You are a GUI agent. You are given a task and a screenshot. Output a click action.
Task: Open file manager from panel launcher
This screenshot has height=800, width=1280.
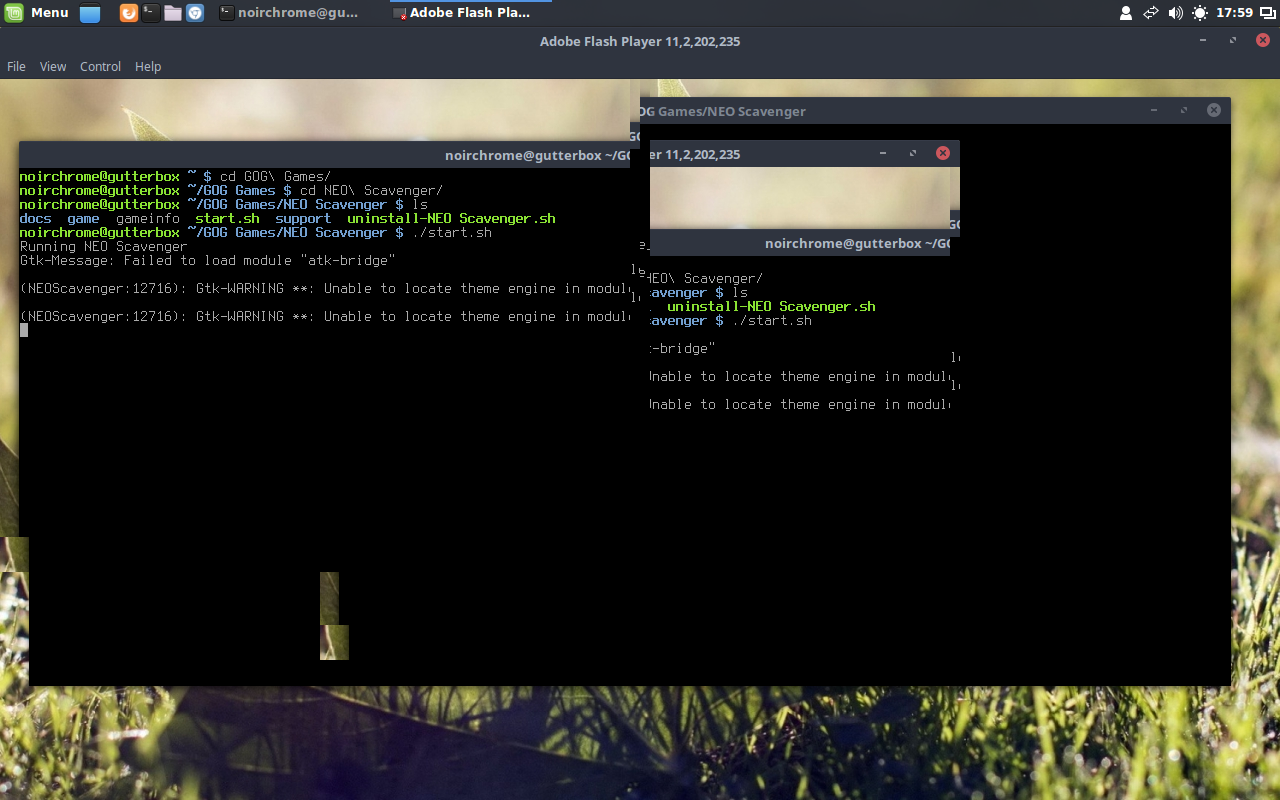tap(173, 13)
